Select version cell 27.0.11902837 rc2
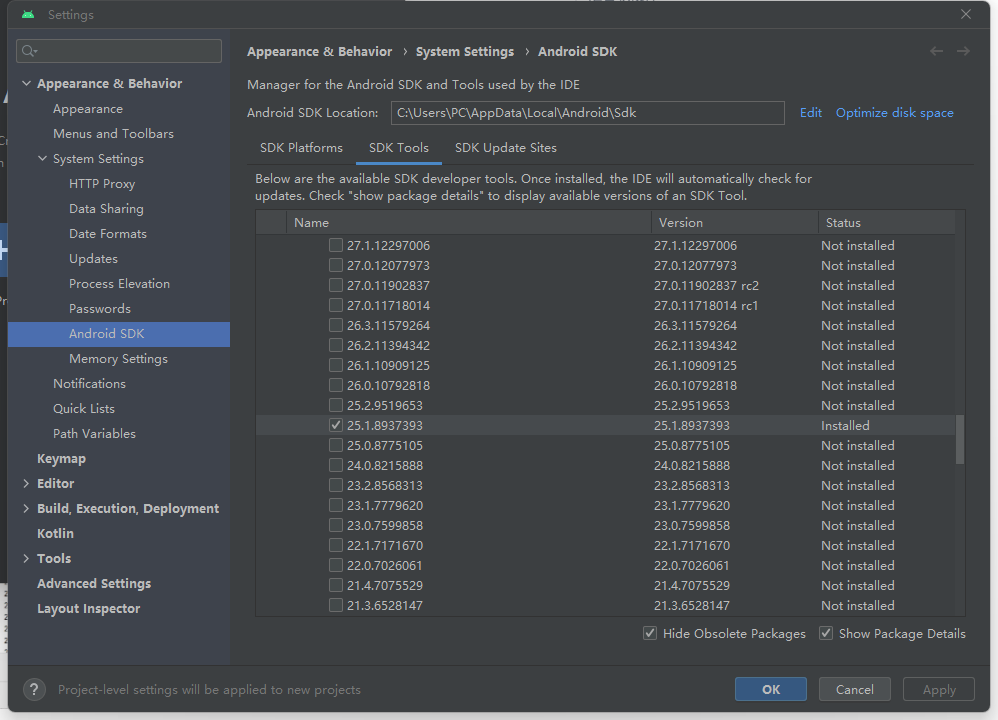 pyautogui.click(x=706, y=285)
